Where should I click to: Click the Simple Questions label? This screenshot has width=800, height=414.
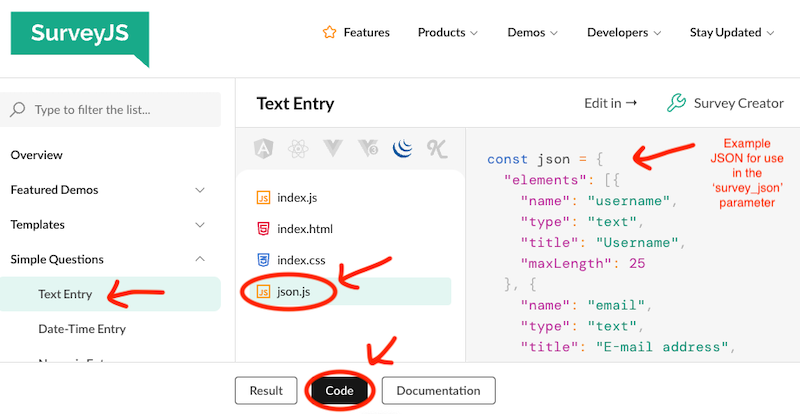tap(57, 259)
